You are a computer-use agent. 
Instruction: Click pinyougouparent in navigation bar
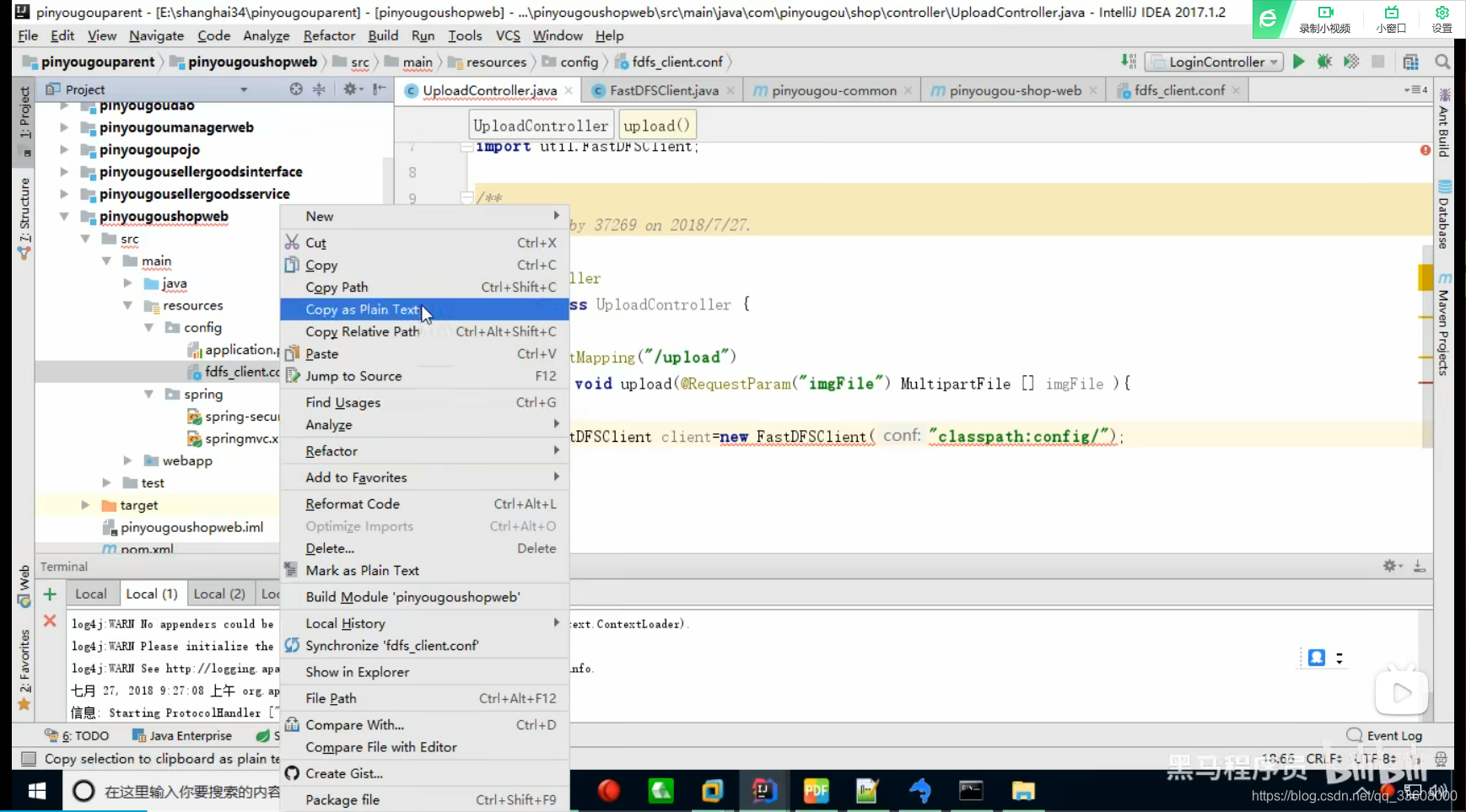(89, 62)
